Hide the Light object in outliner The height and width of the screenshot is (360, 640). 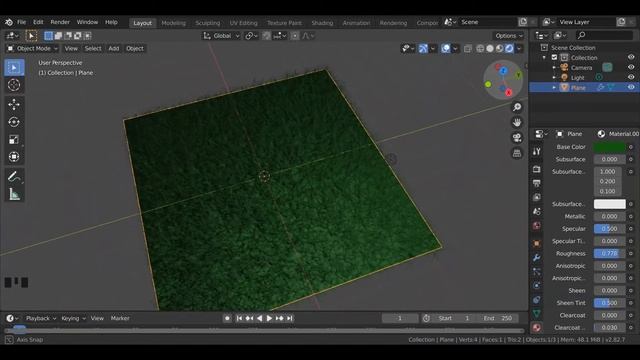click(631, 77)
